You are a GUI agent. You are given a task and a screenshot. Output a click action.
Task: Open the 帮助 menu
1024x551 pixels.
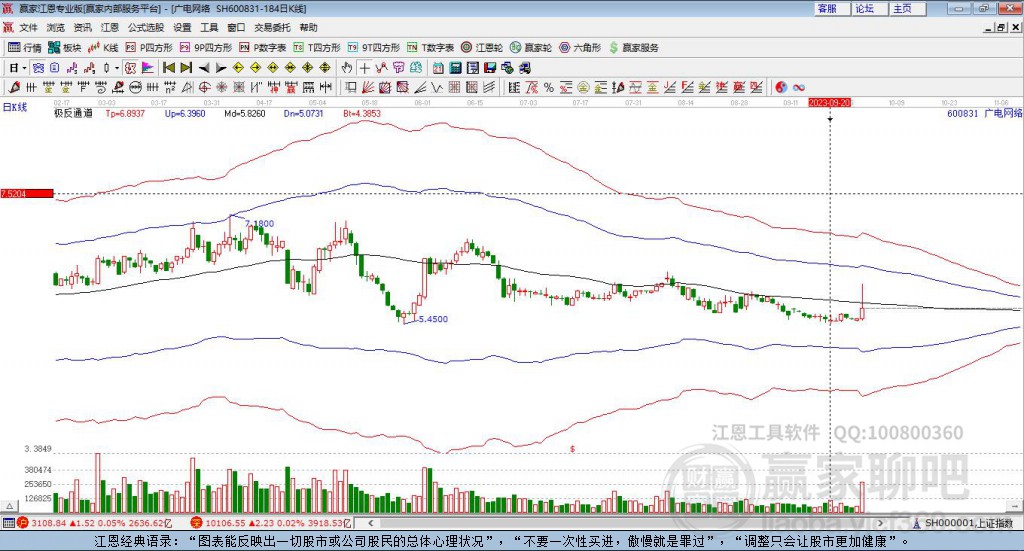tap(308, 27)
